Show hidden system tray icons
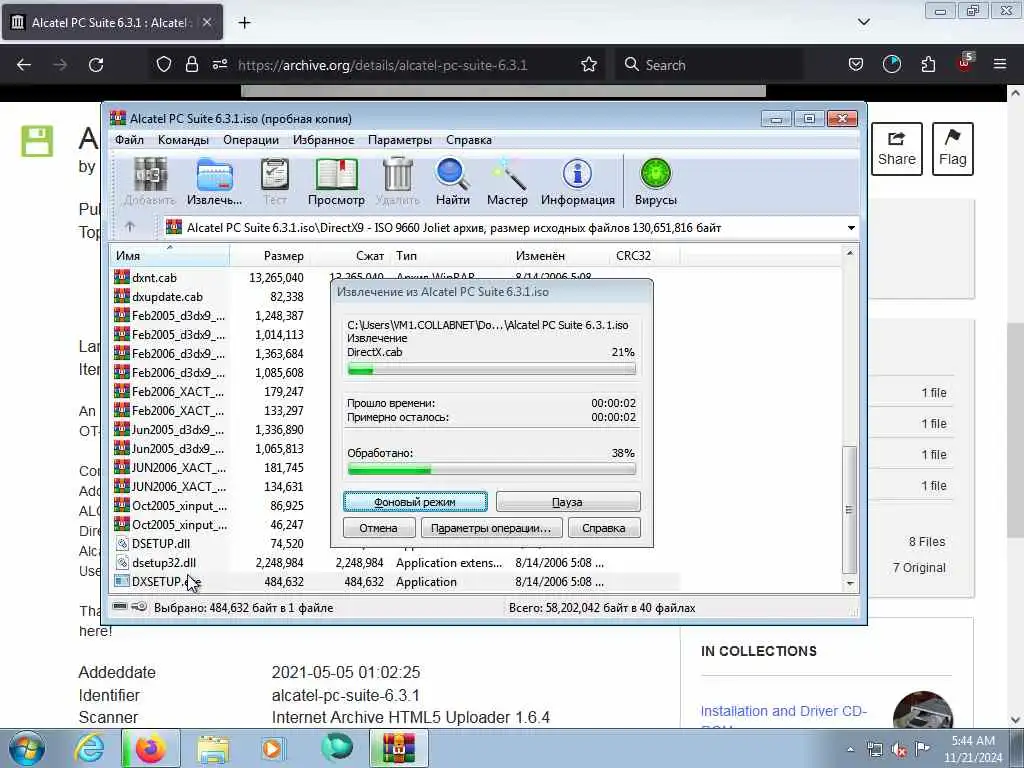This screenshot has height=768, width=1024. (x=850, y=750)
